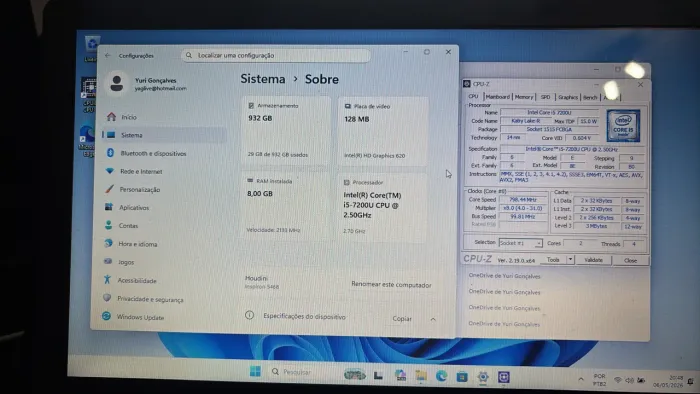Screen dimensions: 700x394
Task: Open the RAM instalada 8,00 GB card
Action: coord(286,206)
